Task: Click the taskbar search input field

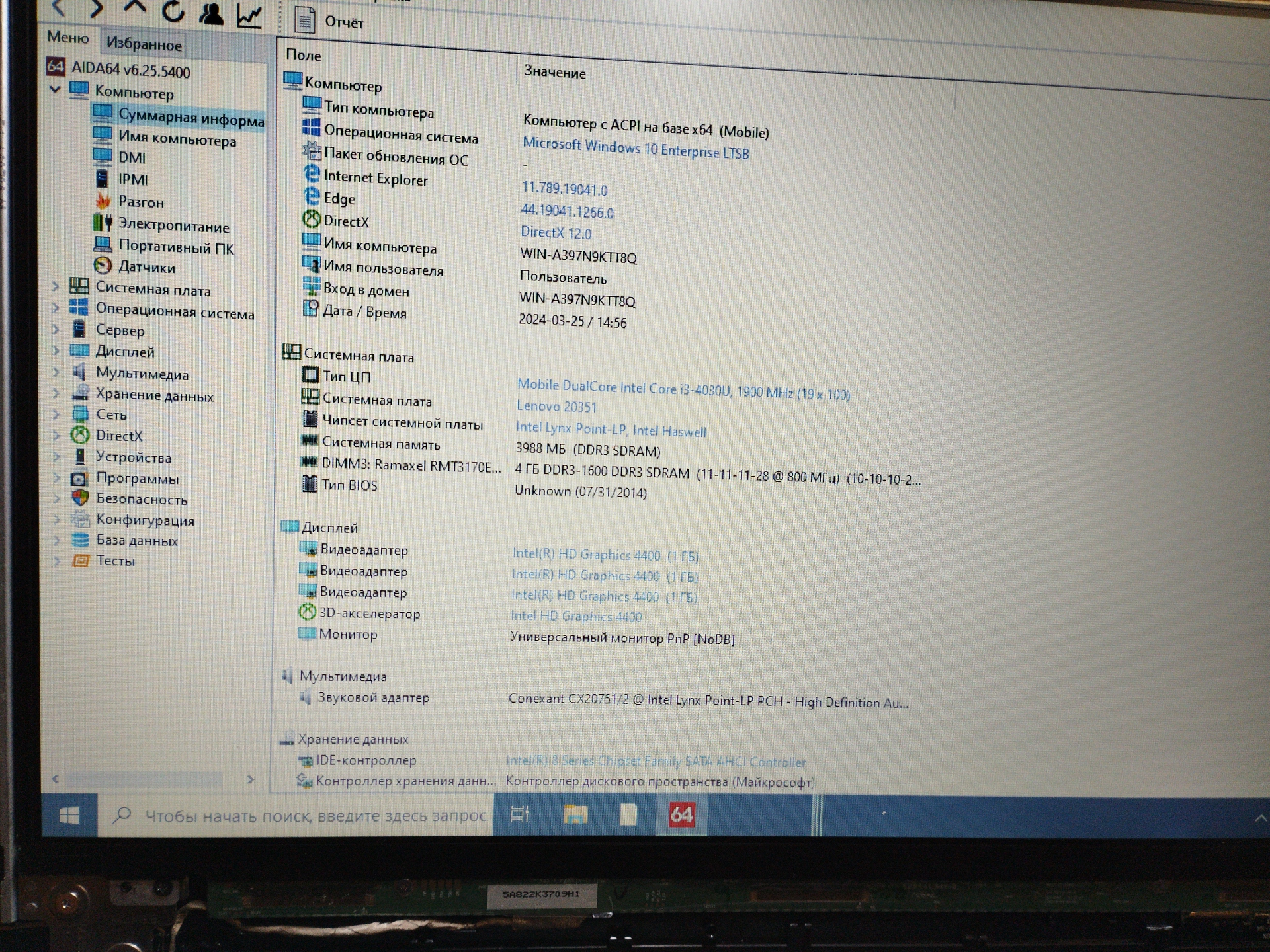Action: [295, 816]
